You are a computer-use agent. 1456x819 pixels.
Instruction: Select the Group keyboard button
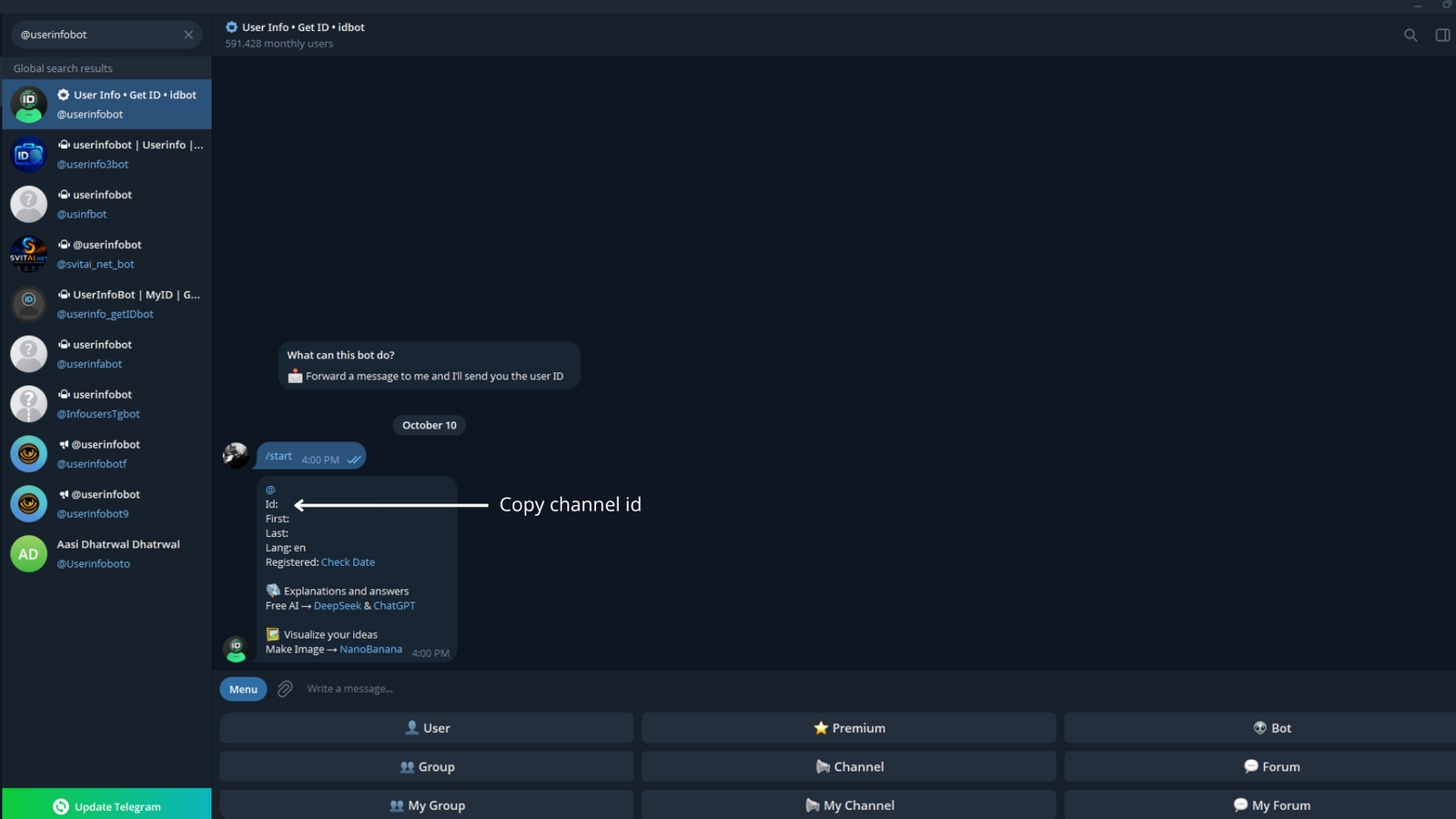pyautogui.click(x=426, y=766)
